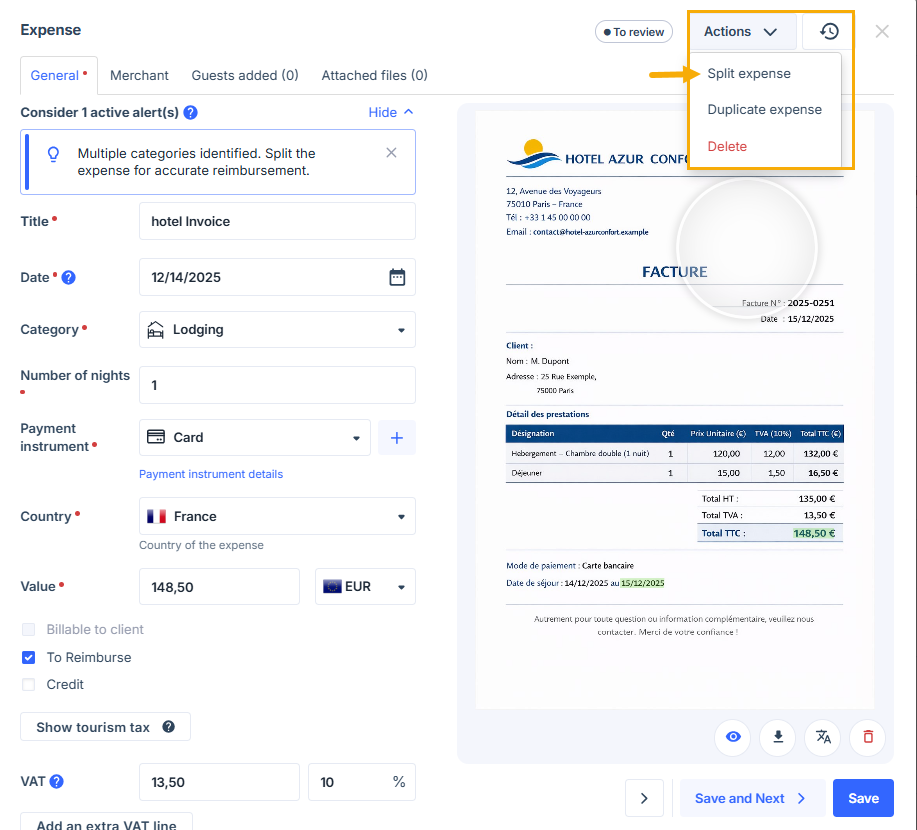
Task: Edit the Value amount field 148,50
Action: pyautogui.click(x=219, y=587)
